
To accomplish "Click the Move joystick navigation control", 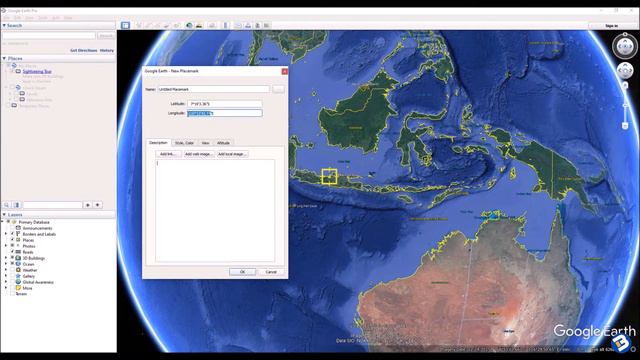I will (x=624, y=71).
